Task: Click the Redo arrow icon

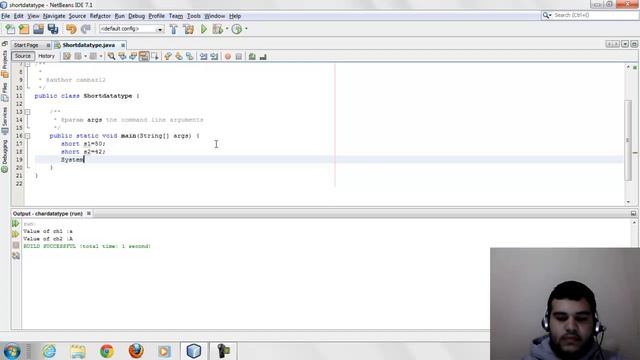Action: coord(85,29)
